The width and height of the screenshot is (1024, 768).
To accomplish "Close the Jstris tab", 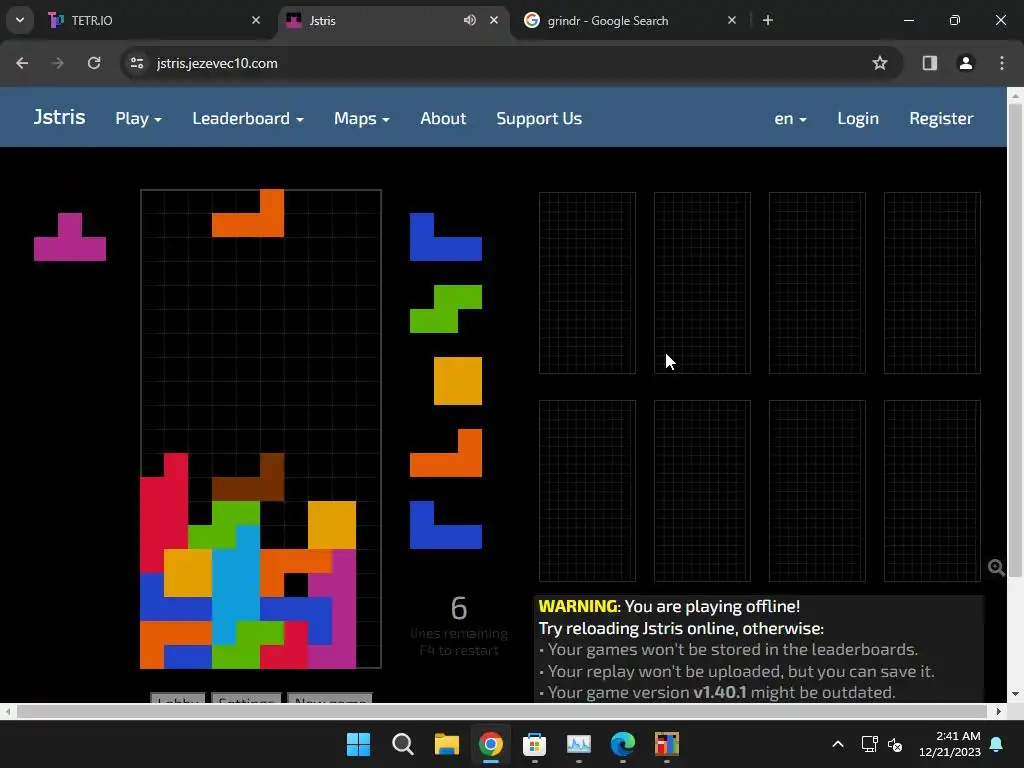I will 494,20.
